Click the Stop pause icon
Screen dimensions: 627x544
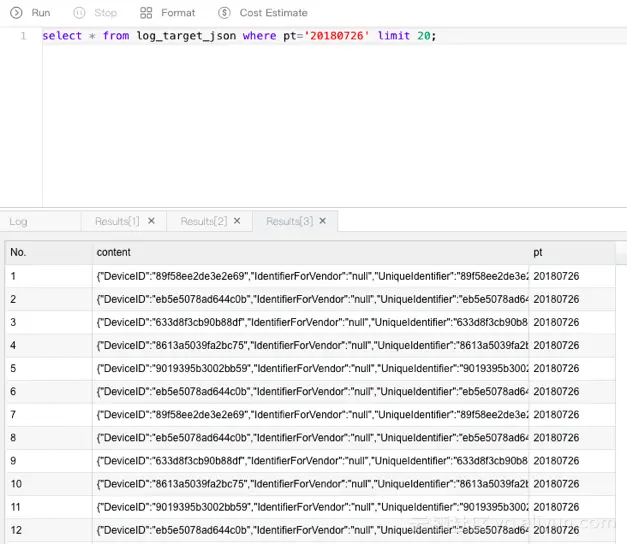(x=79, y=13)
